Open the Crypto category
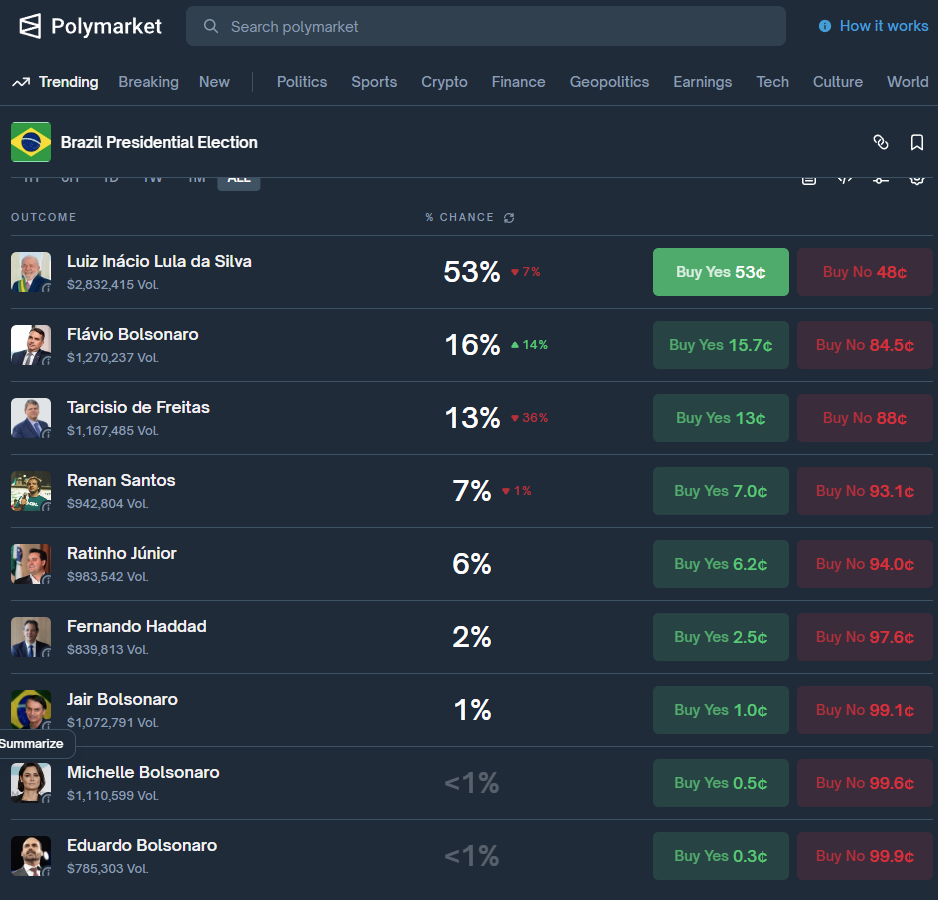Image resolution: width=938 pixels, height=900 pixels. point(444,82)
